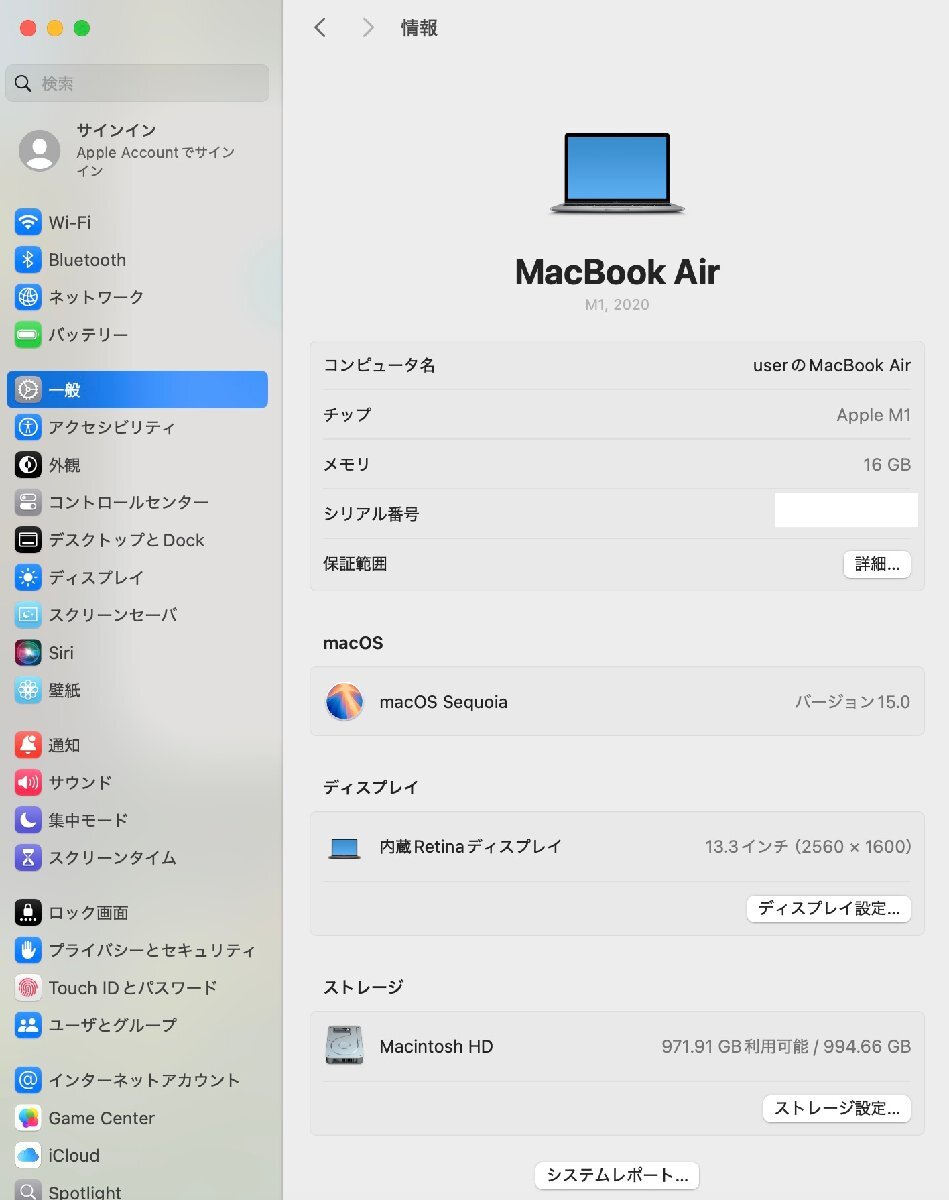Click "13.3インチ (2560 × 1600)" text
This screenshot has width=949, height=1200.
pyautogui.click(x=808, y=847)
